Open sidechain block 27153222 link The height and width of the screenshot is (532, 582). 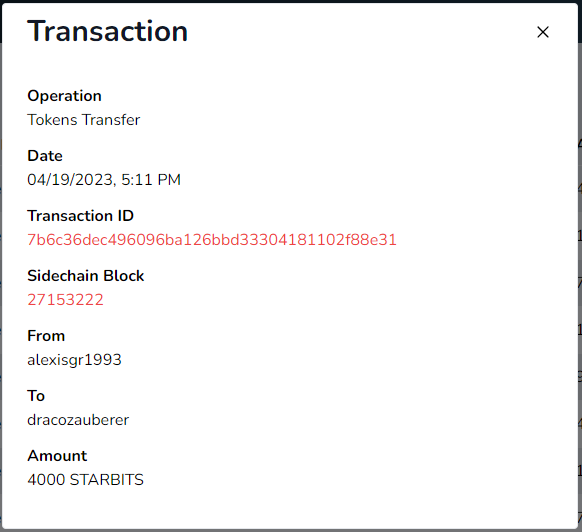pos(65,300)
